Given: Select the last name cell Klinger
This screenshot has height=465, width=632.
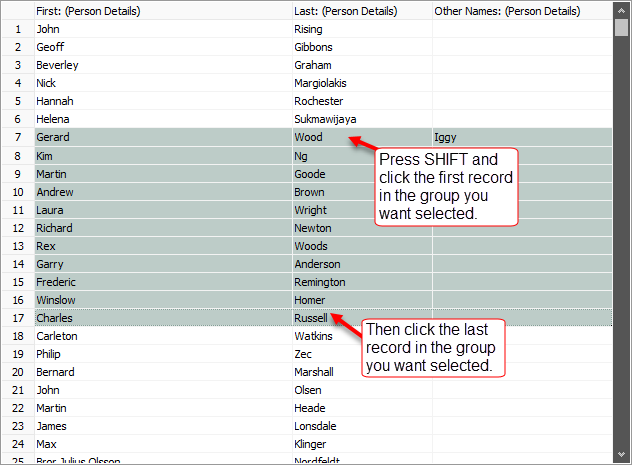Looking at the screenshot, I should pos(312,444).
